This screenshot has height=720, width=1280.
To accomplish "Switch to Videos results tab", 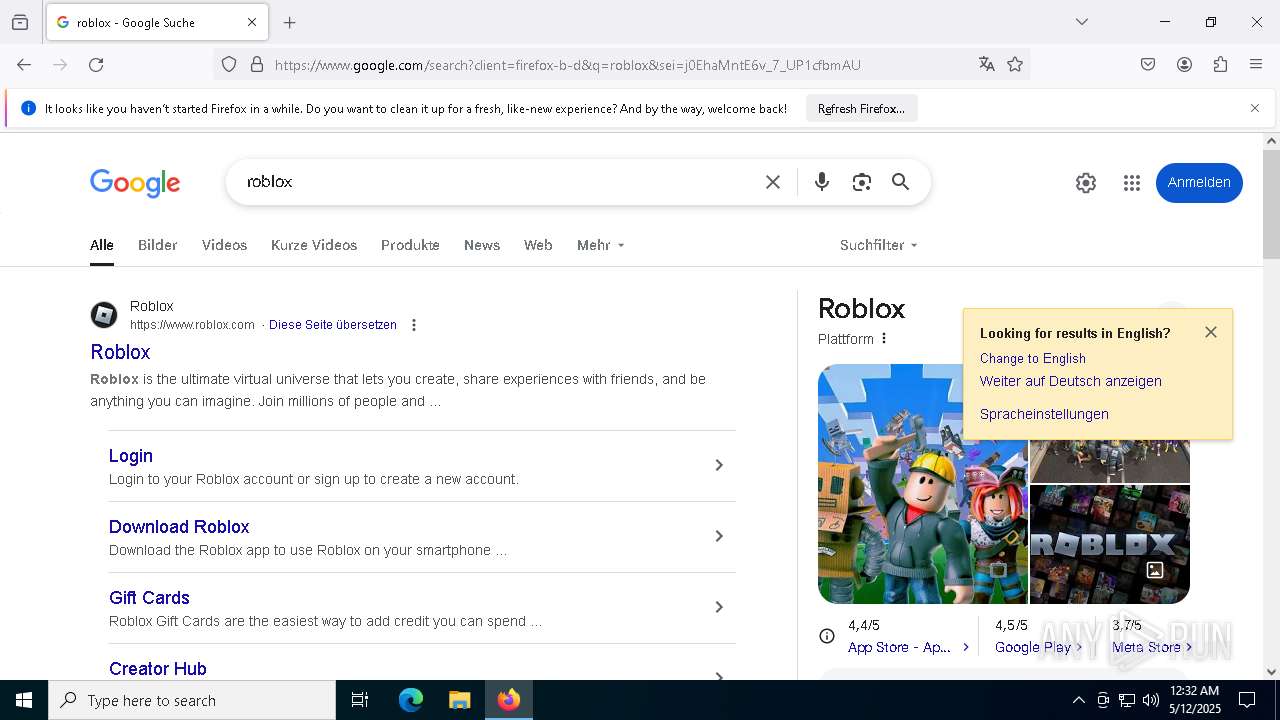I will pos(224,245).
